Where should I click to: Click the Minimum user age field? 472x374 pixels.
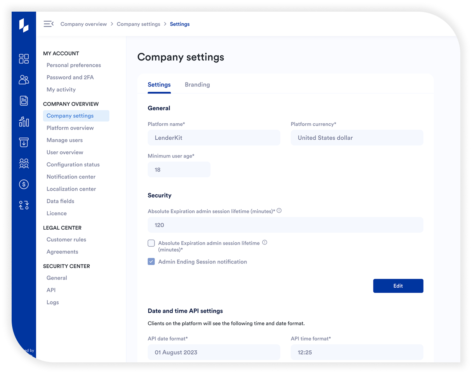(x=179, y=170)
